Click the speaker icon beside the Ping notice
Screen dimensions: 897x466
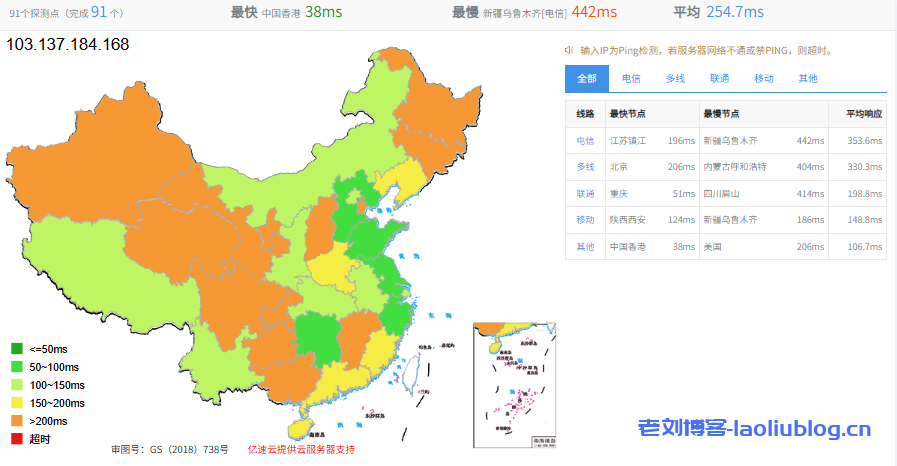[569, 50]
